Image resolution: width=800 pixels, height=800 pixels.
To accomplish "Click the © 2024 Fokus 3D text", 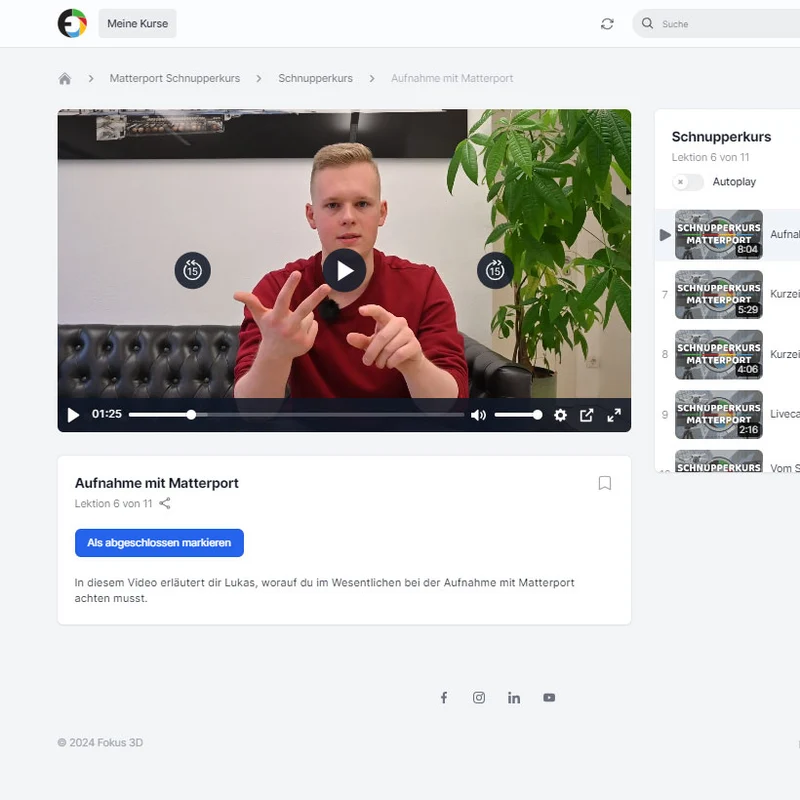I will [x=100, y=742].
